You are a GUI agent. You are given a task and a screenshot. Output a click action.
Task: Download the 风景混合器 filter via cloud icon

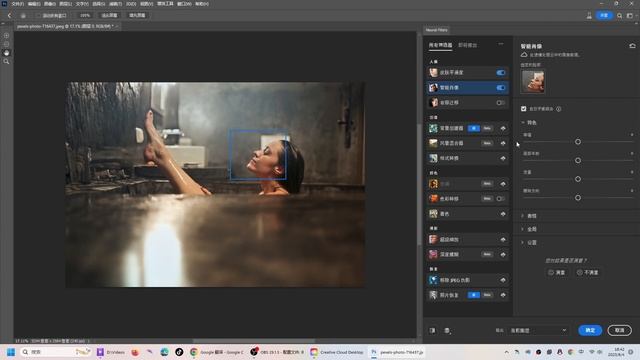pos(503,143)
